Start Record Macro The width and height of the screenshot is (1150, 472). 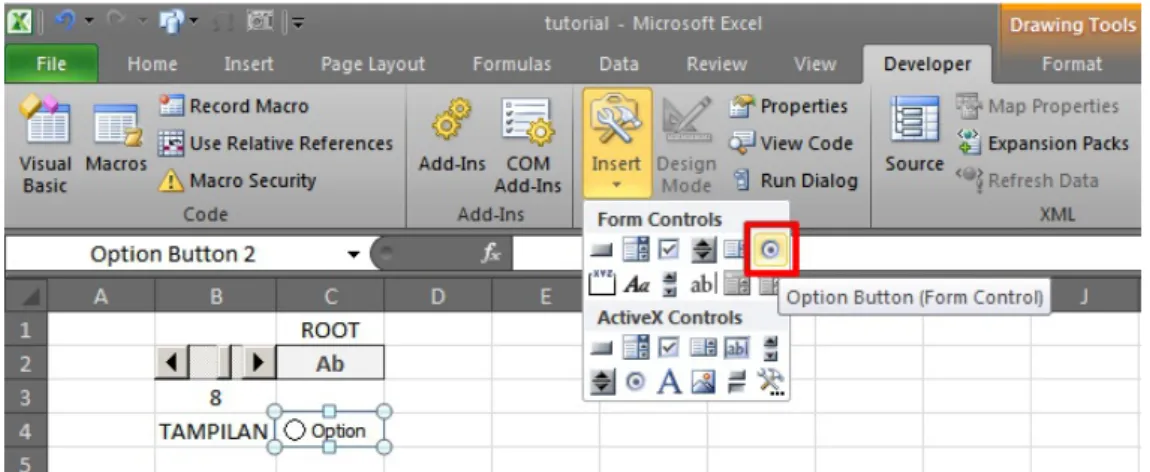(x=233, y=106)
